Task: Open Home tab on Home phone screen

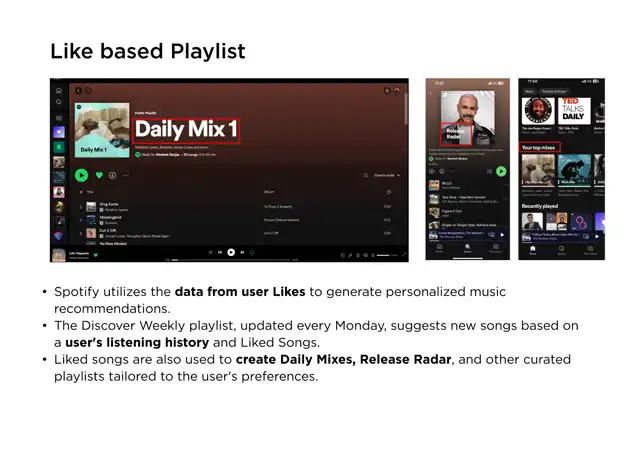Action: click(532, 250)
